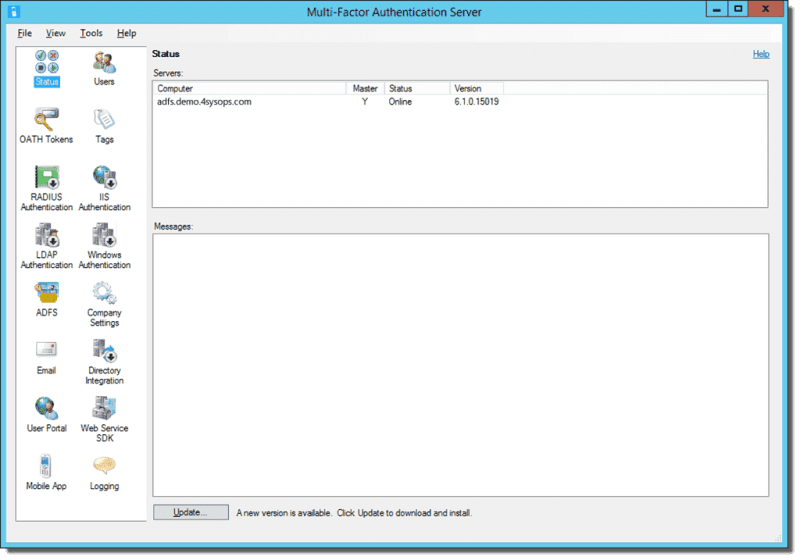The height and width of the screenshot is (560, 800).
Task: Open Windows Authentication configuration
Action: point(104,246)
